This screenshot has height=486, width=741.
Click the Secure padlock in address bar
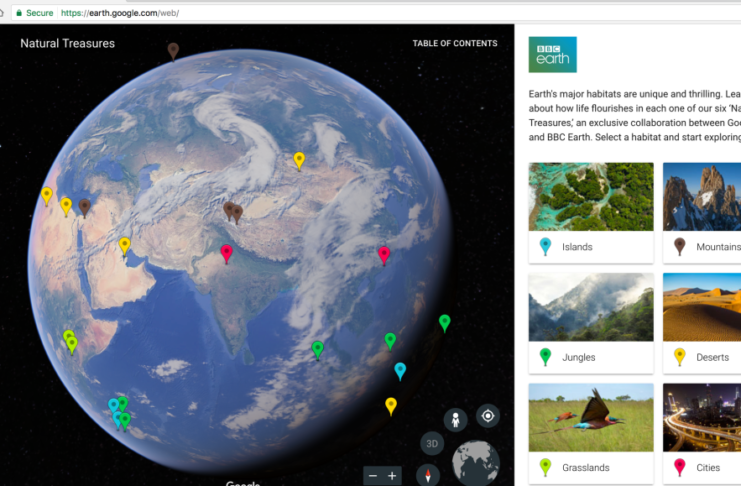point(18,13)
